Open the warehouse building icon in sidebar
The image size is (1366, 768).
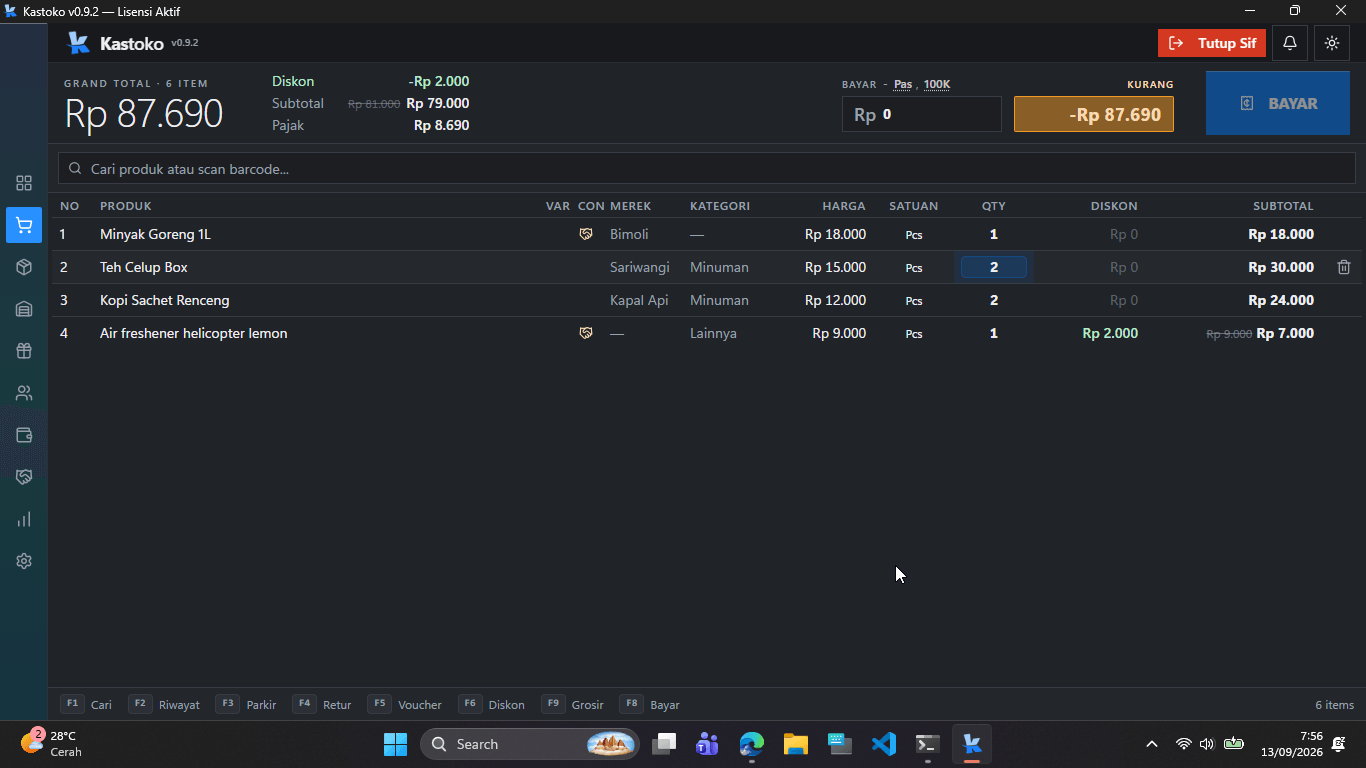click(x=24, y=309)
